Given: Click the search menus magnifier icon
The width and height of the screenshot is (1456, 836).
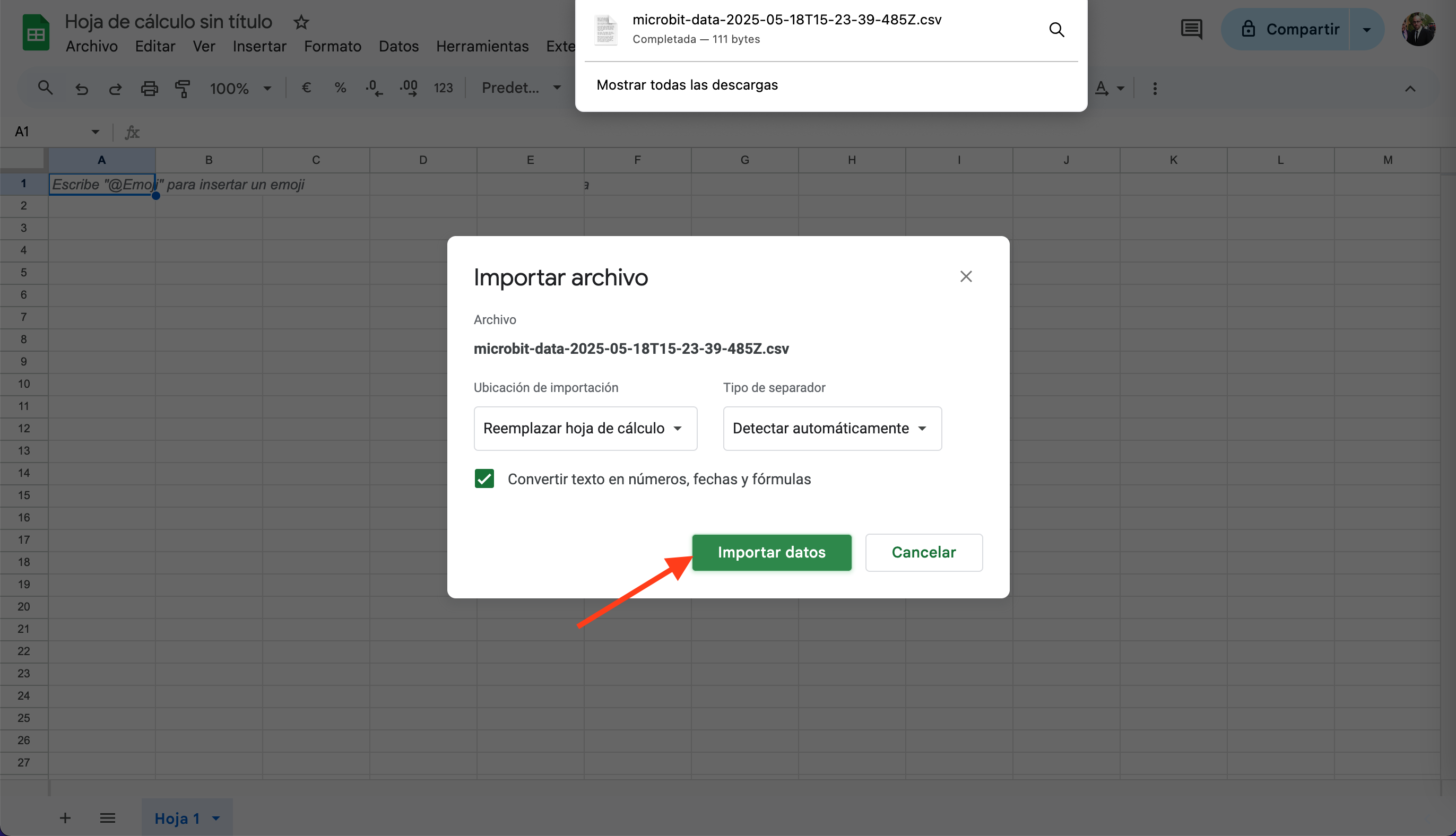Looking at the screenshot, I should coord(45,88).
